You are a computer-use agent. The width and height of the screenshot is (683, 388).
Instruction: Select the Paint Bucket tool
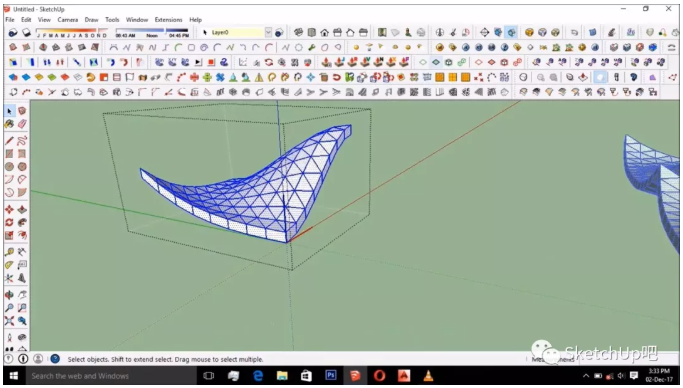pos(9,124)
